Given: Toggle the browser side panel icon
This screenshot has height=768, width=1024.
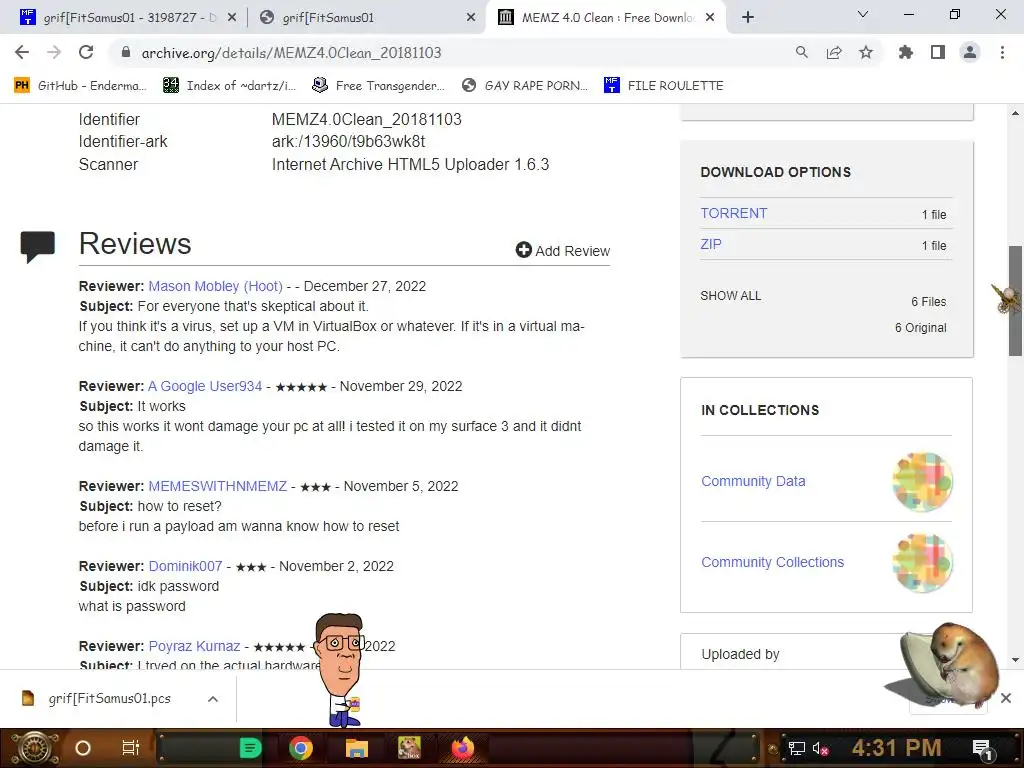Looking at the screenshot, I should [x=938, y=52].
